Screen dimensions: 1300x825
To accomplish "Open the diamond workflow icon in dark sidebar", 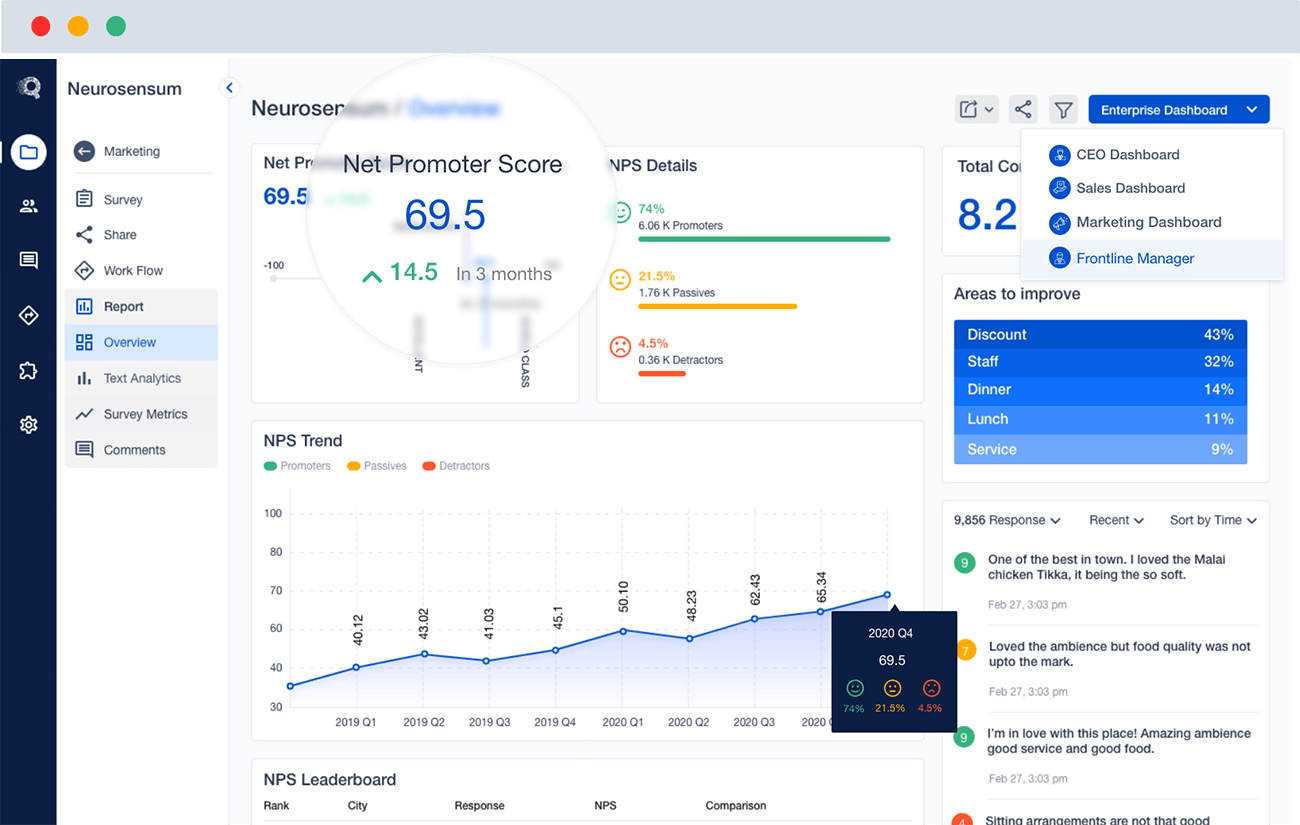I will pos(29,316).
